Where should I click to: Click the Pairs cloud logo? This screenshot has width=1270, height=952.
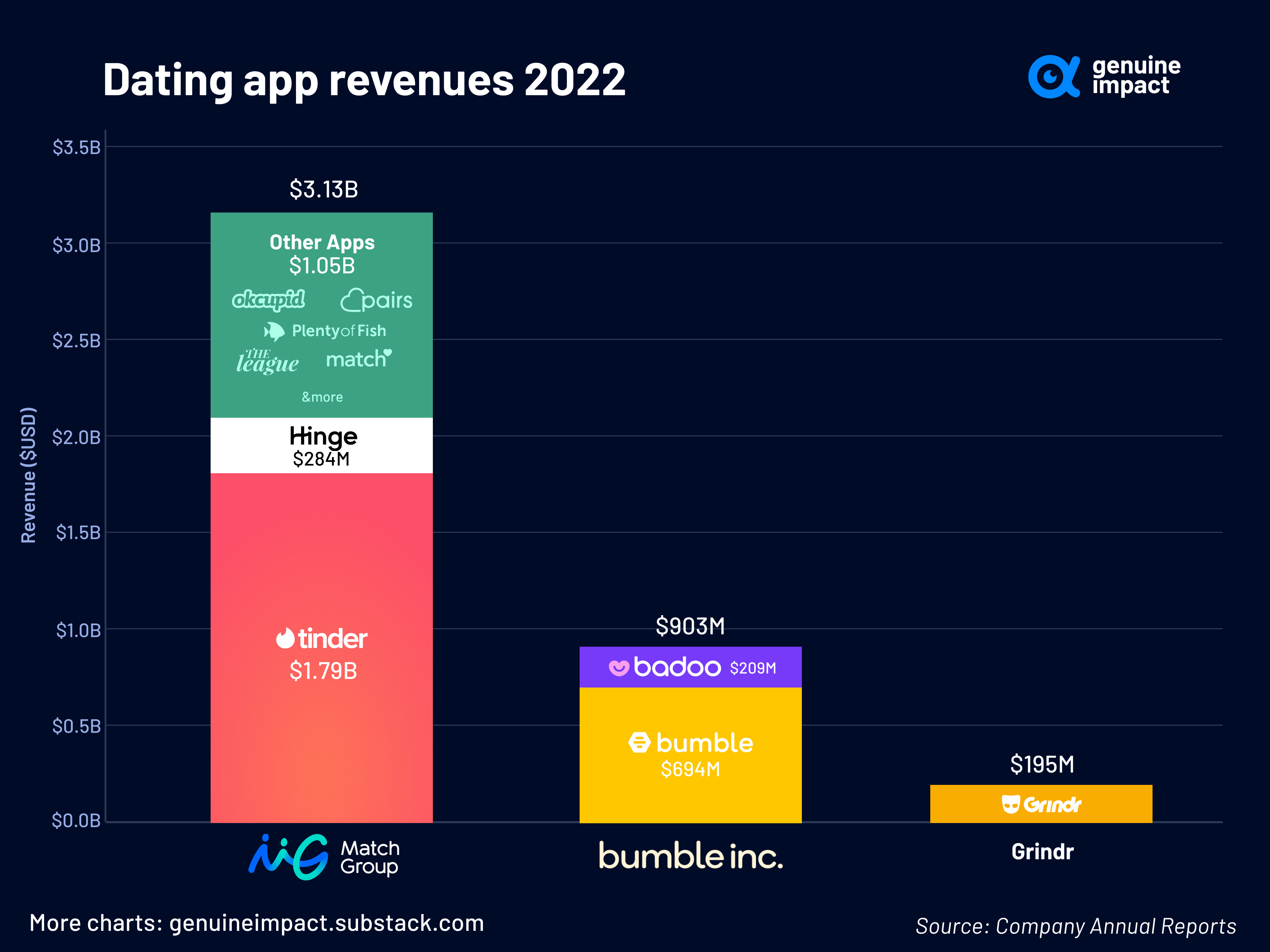pos(376,300)
